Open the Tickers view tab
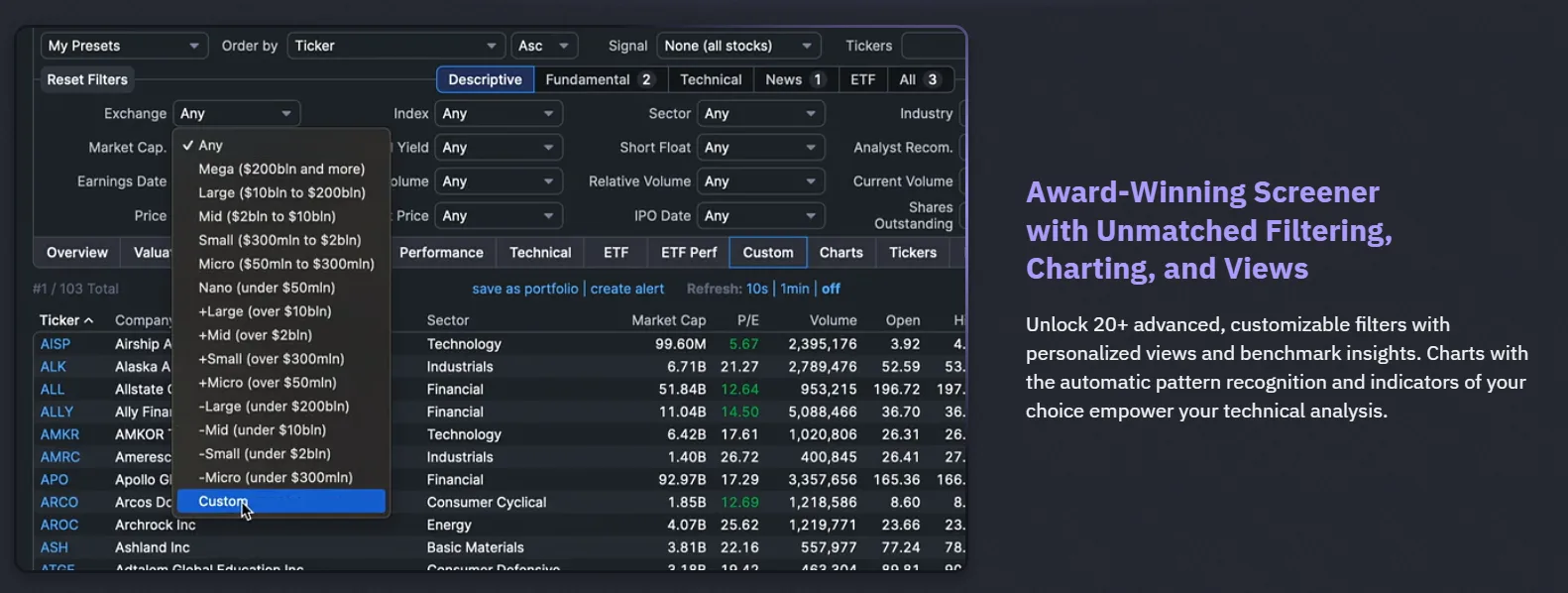 pos(913,253)
